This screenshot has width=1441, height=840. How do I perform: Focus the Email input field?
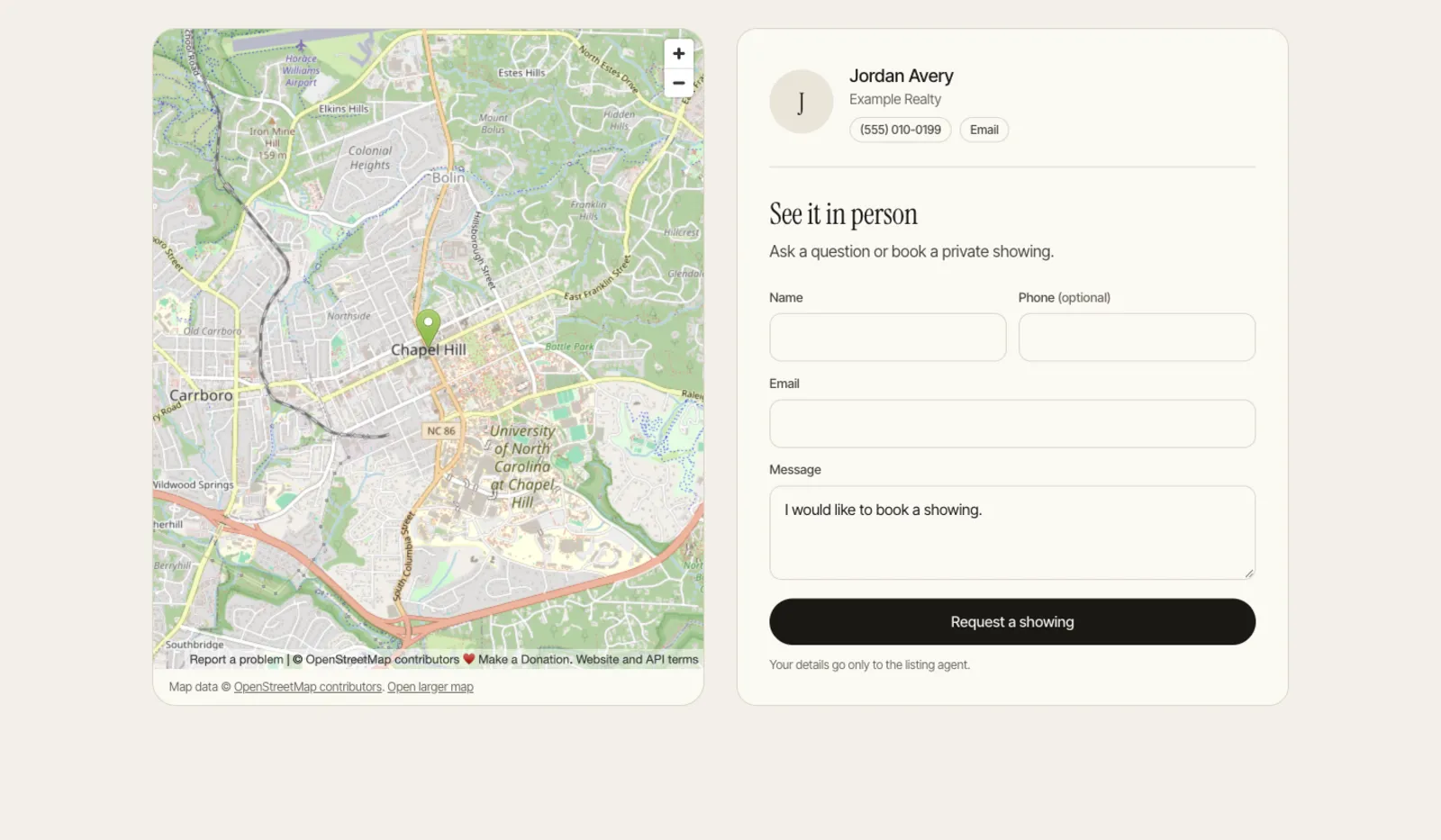click(1012, 424)
